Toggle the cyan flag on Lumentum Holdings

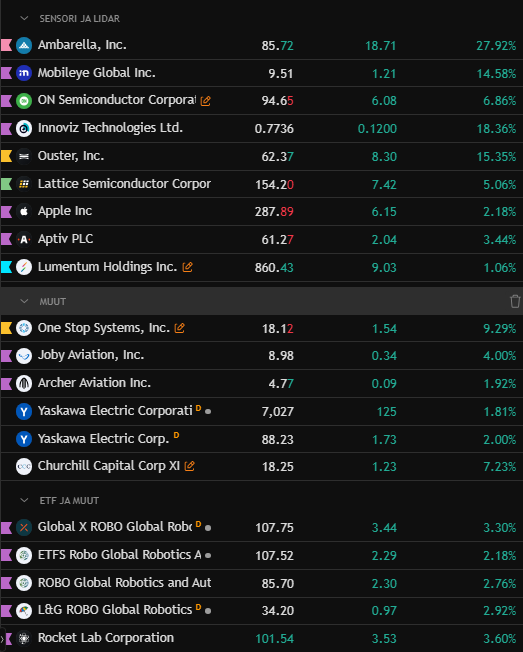6,267
